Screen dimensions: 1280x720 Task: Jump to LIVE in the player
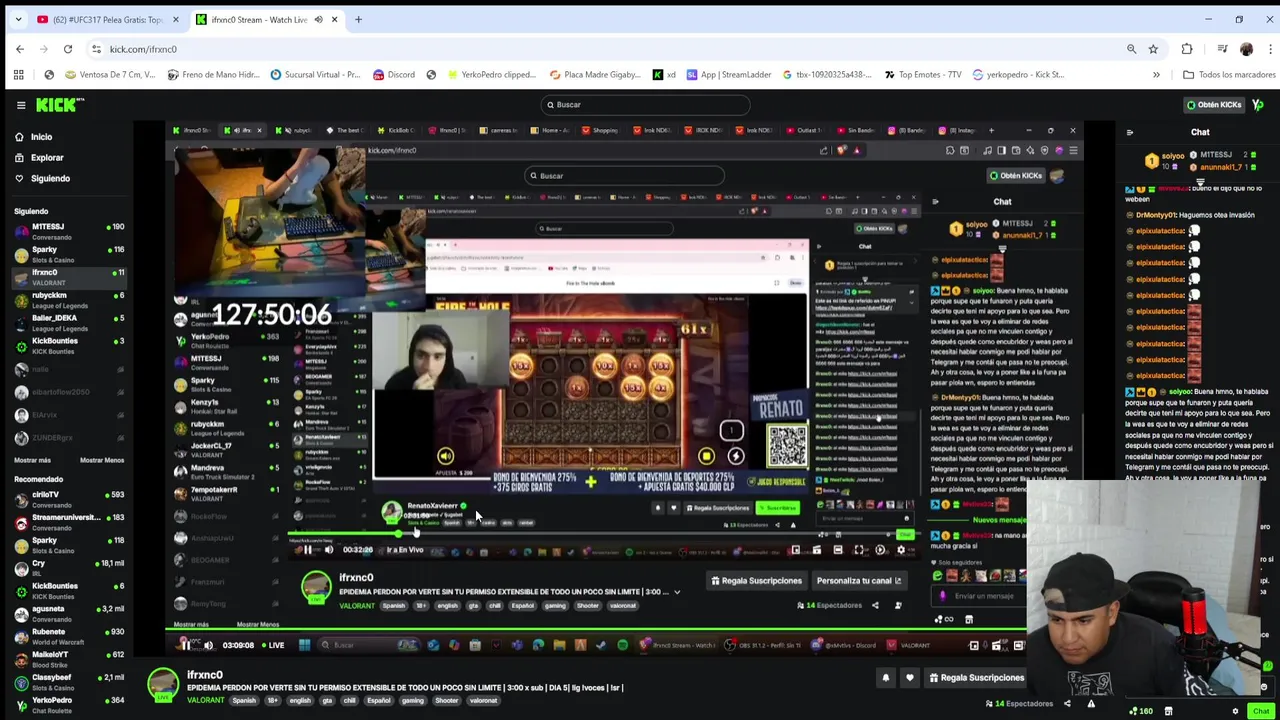(x=275, y=645)
